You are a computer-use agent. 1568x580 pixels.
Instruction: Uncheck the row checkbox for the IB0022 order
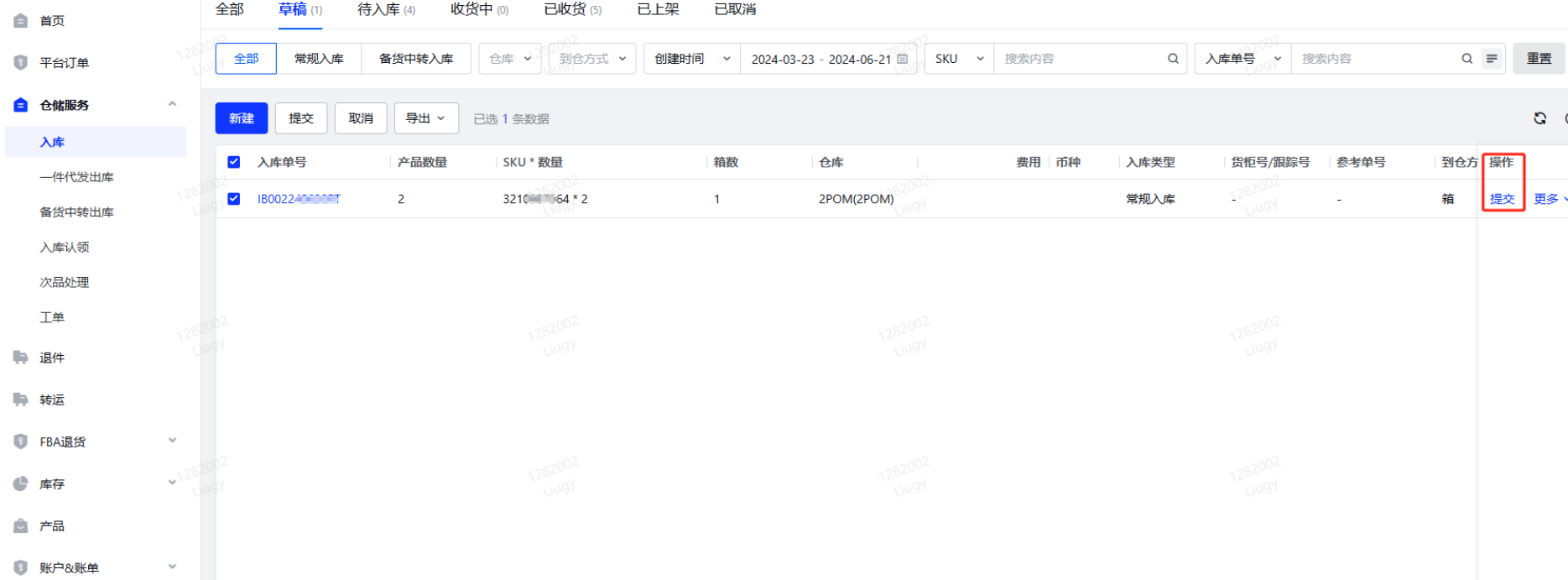click(234, 199)
